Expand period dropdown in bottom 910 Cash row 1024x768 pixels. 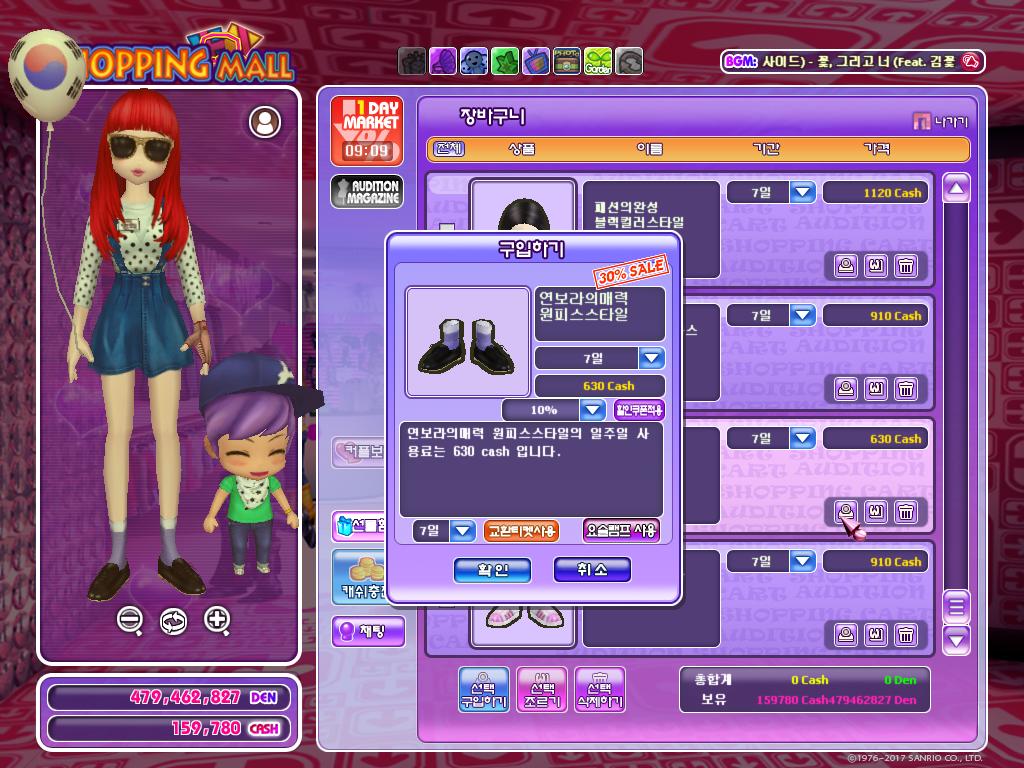803,561
